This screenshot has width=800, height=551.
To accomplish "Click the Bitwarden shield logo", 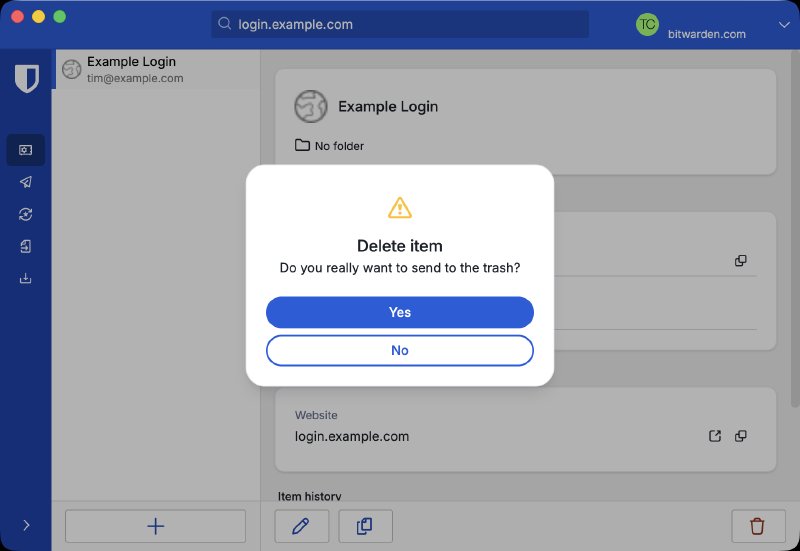I will 26,79.
